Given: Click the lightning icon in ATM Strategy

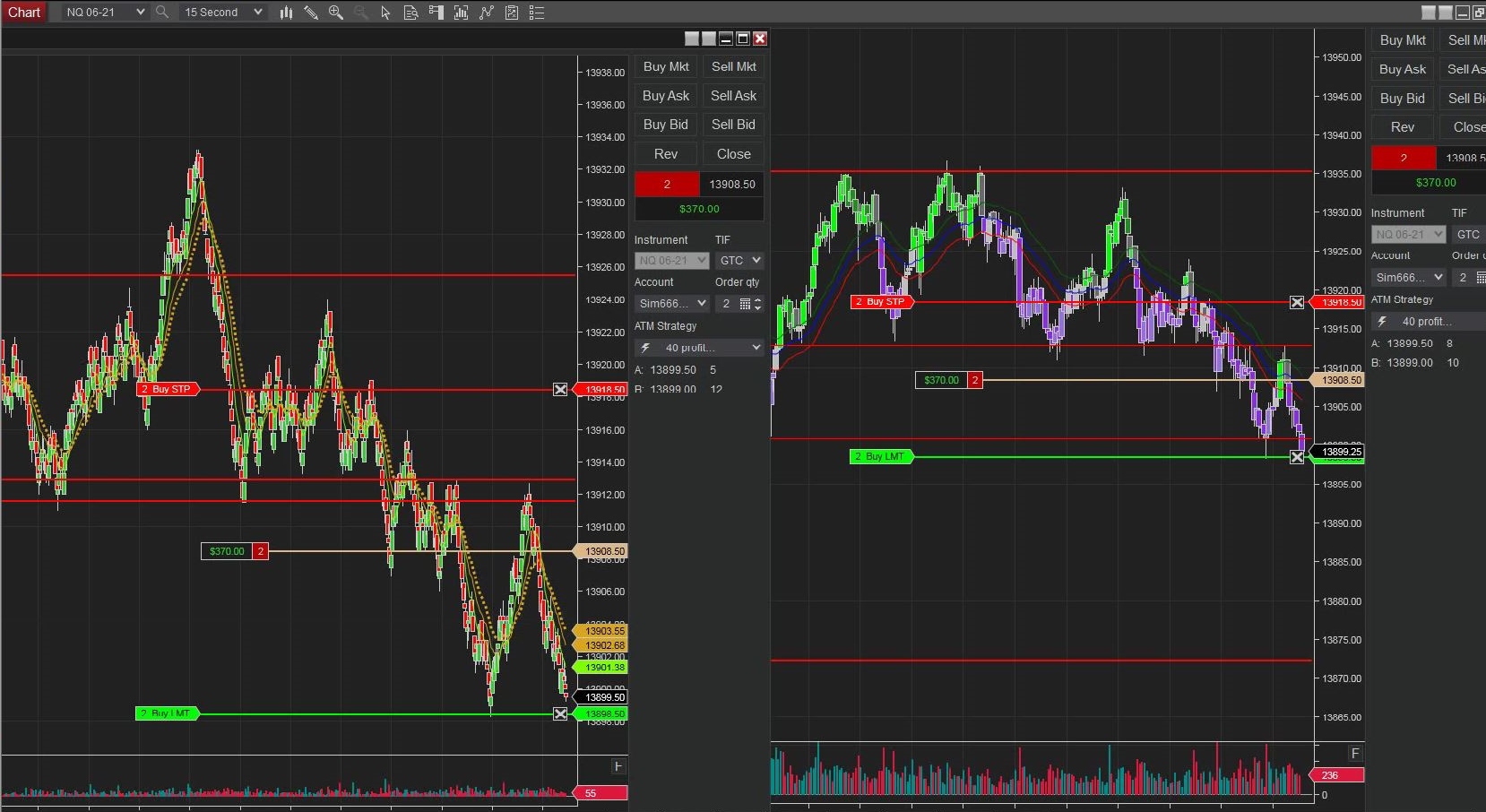Looking at the screenshot, I should point(645,348).
